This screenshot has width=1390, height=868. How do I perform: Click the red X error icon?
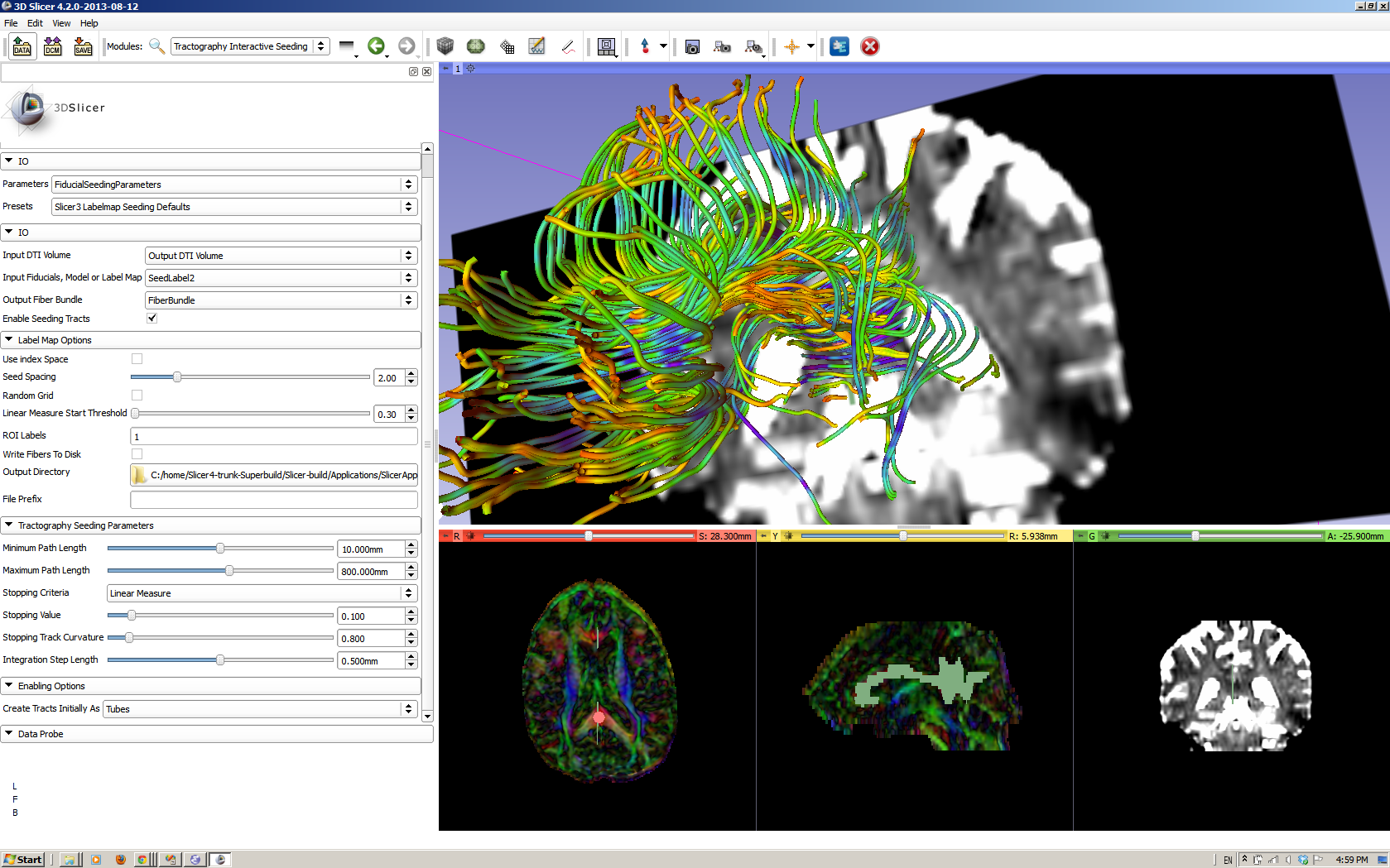point(869,46)
